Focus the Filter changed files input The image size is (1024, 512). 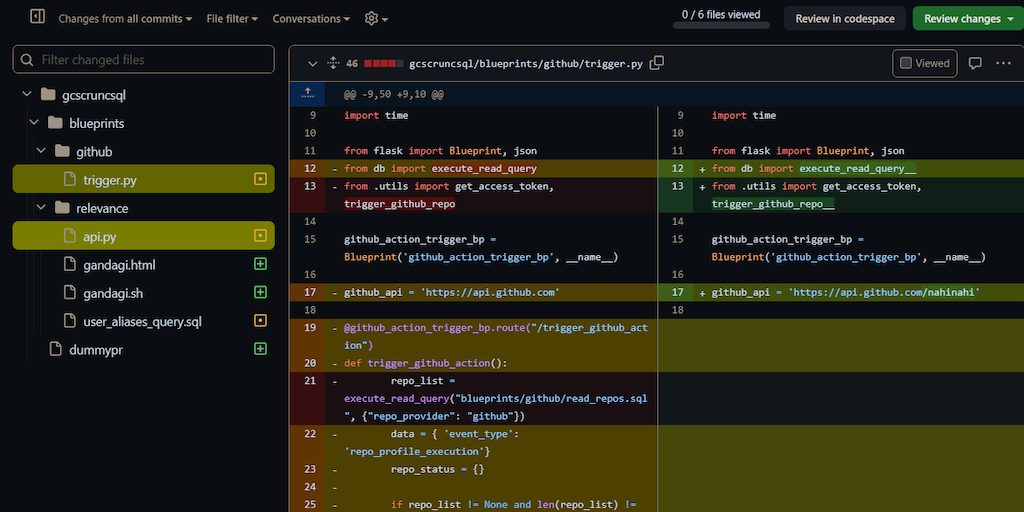pyautogui.click(x=143, y=60)
